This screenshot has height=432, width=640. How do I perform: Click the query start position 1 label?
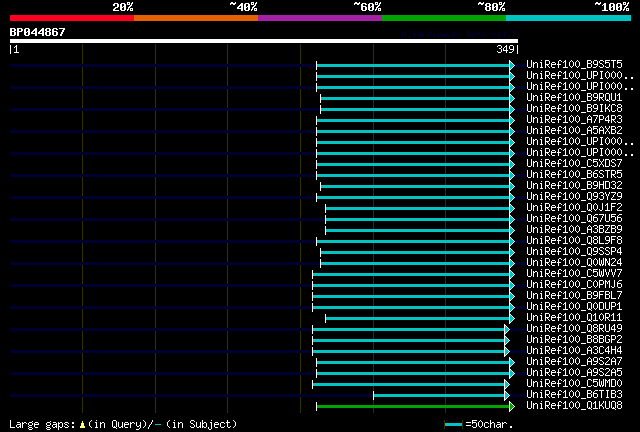[x=16, y=49]
